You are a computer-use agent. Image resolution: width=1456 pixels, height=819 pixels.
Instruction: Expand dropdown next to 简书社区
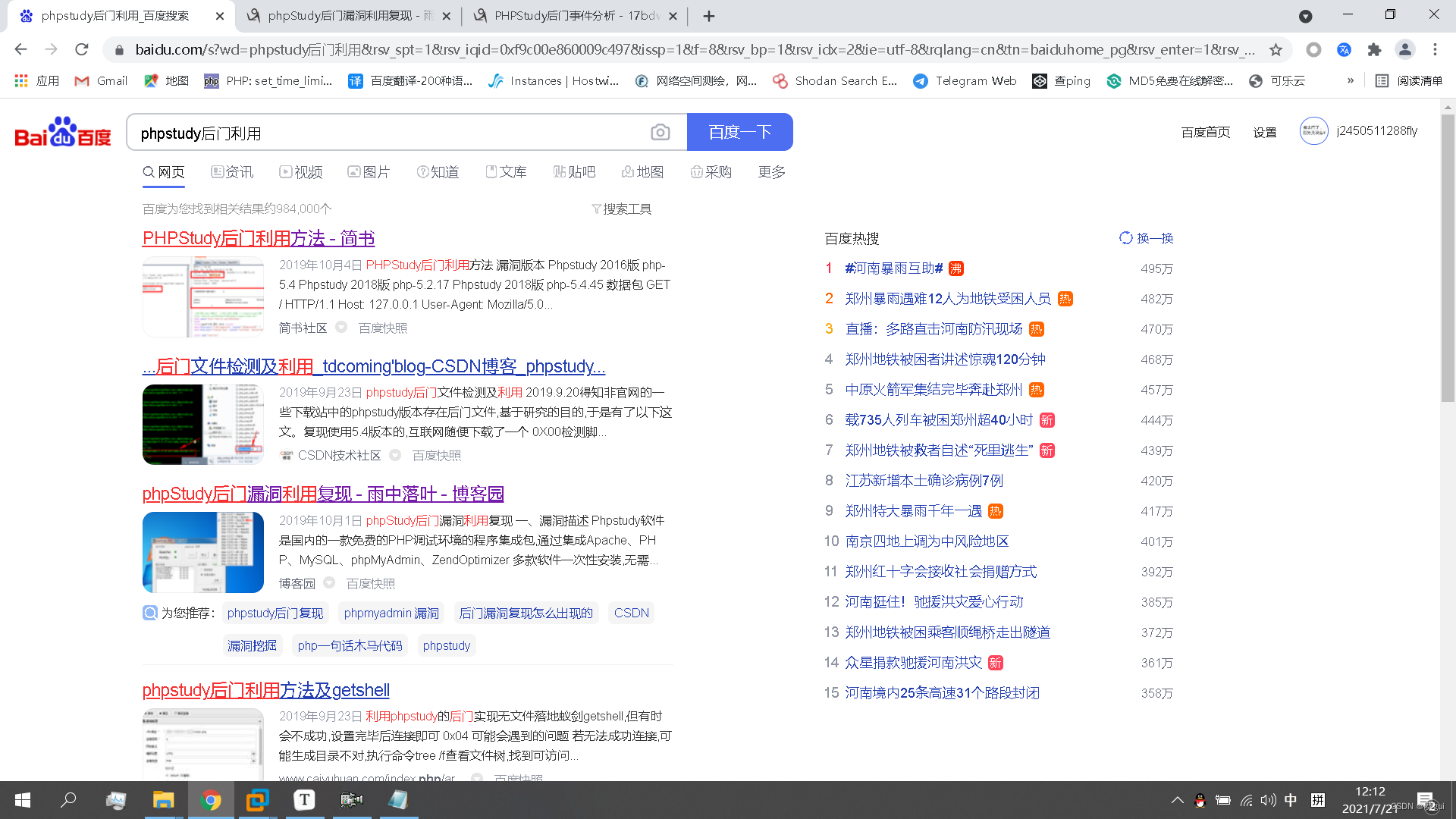(341, 327)
